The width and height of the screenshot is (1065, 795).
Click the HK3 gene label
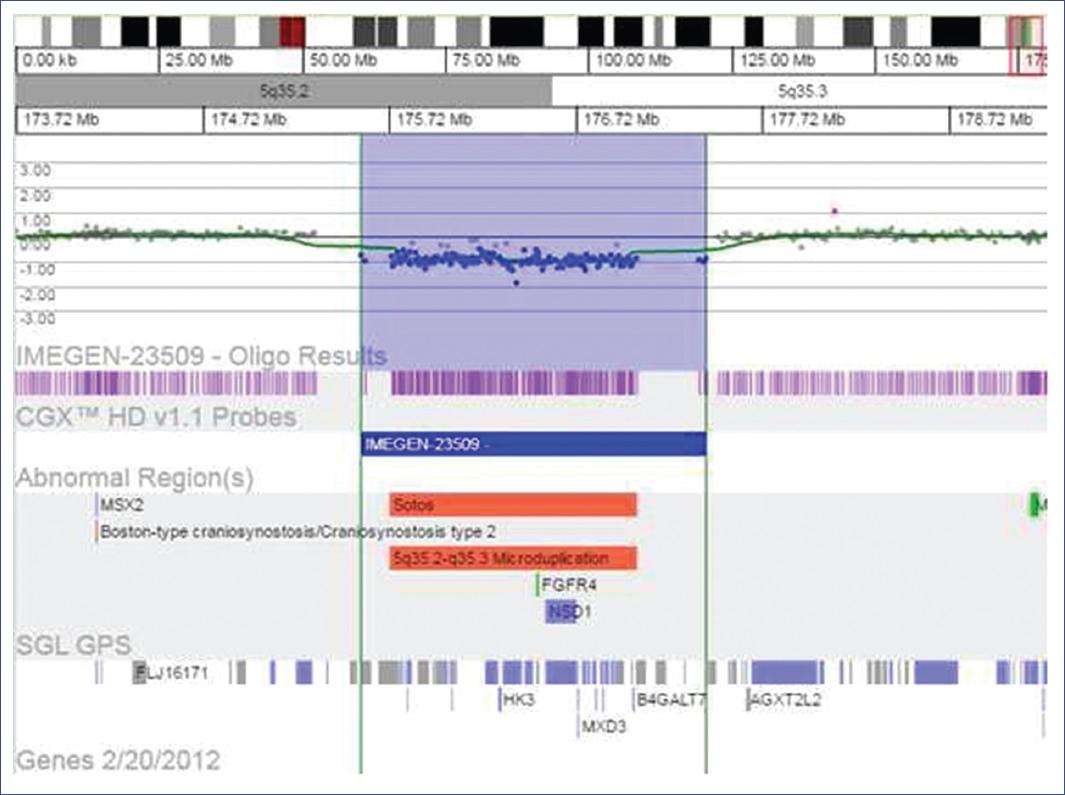[519, 700]
